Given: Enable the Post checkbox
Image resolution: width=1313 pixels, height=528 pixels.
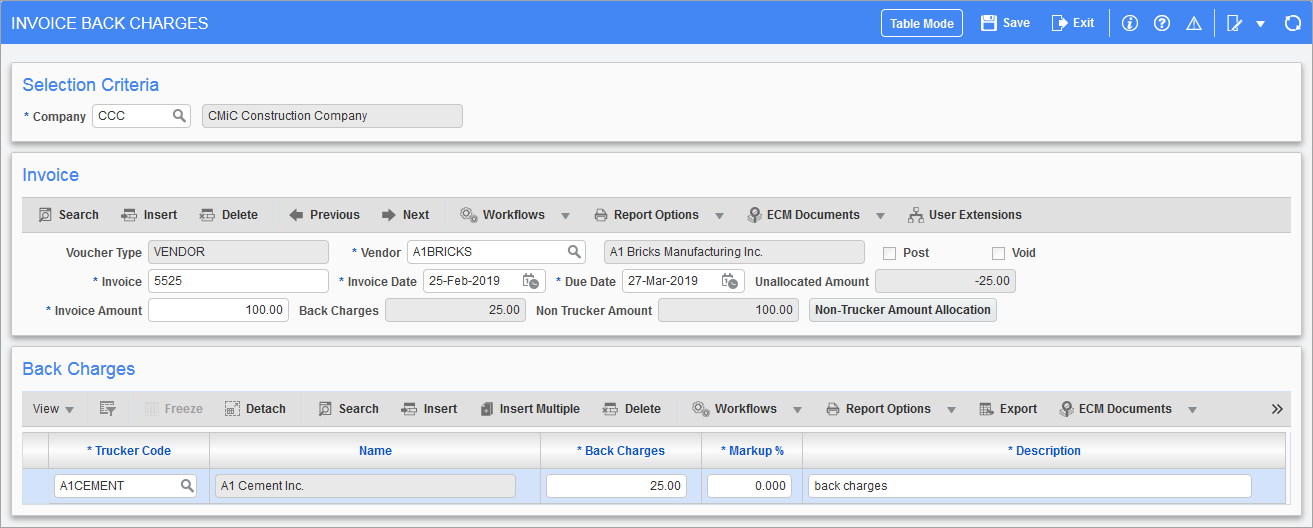Looking at the screenshot, I should [889, 253].
